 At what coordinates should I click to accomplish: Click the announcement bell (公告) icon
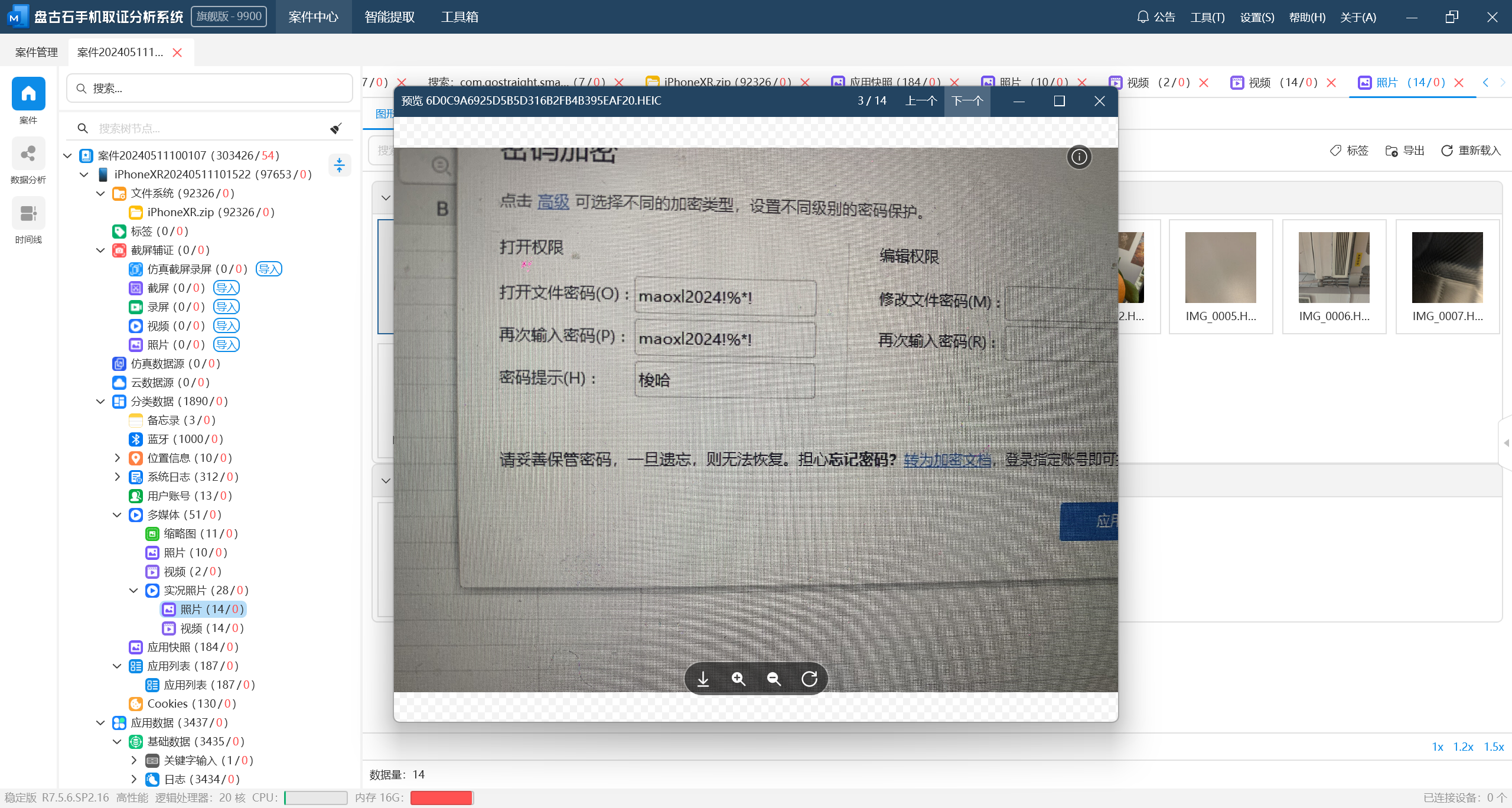pos(1143,17)
